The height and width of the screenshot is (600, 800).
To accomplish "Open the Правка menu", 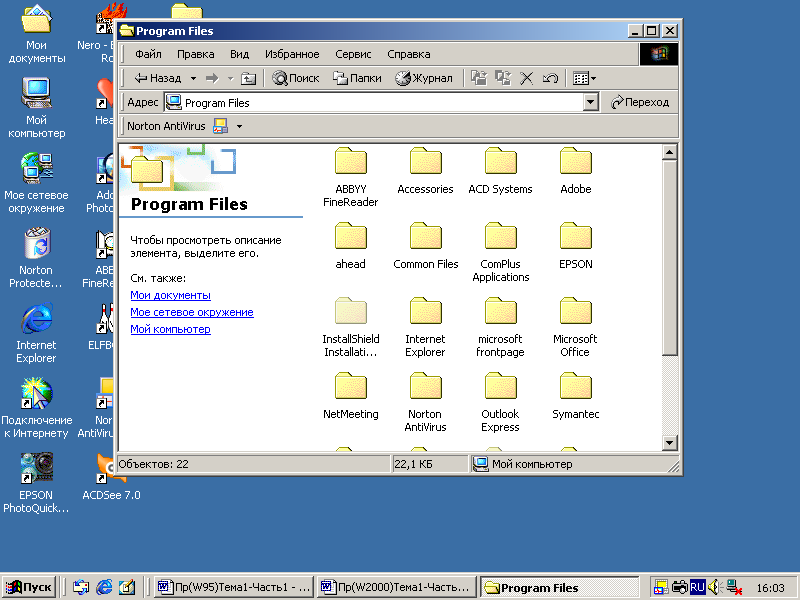I will [195, 54].
